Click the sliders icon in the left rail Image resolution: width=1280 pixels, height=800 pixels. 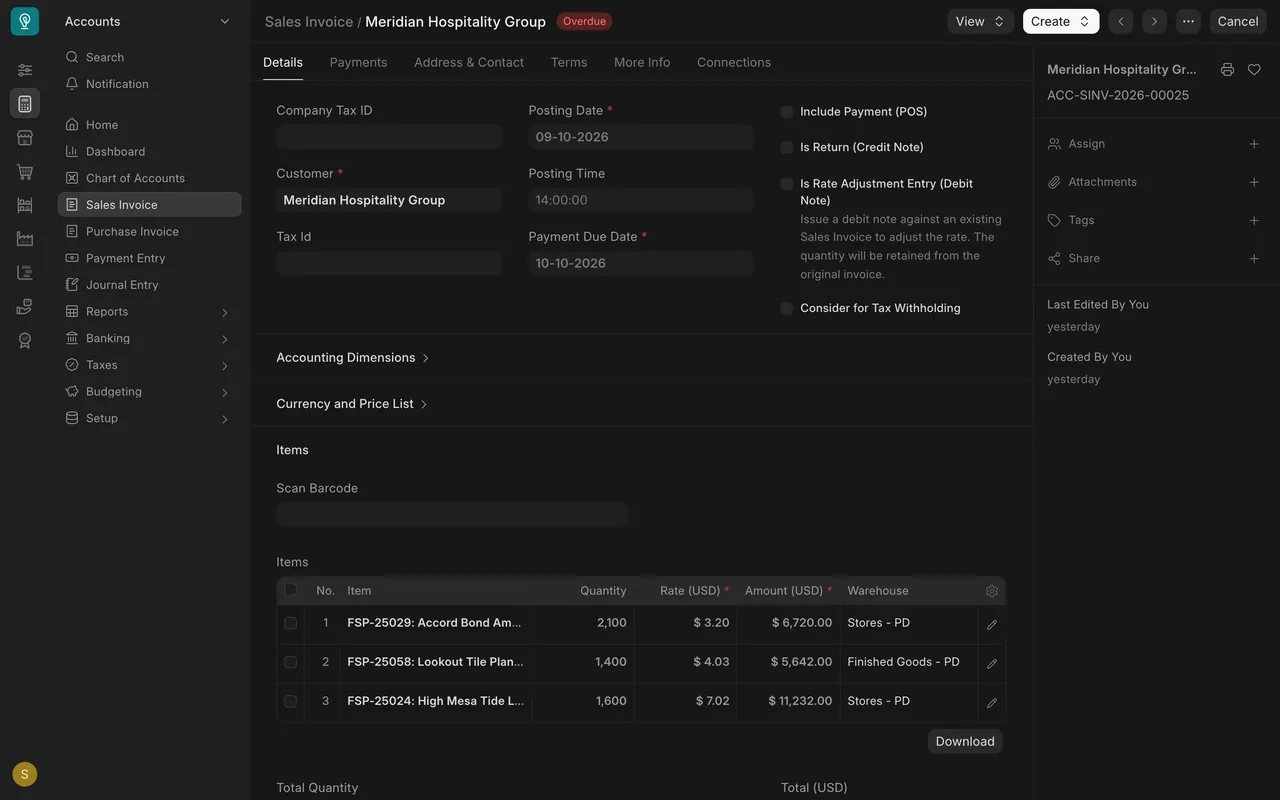(x=25, y=70)
